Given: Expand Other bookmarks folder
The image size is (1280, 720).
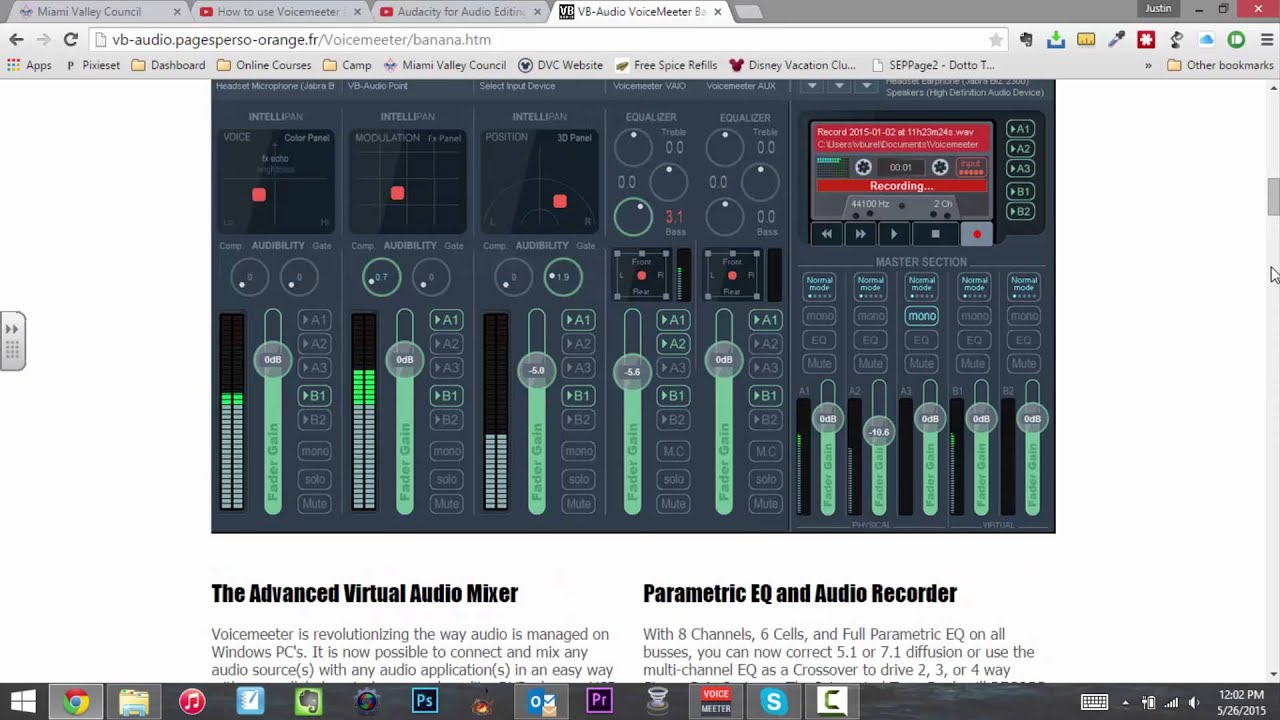Looking at the screenshot, I should tap(1220, 65).
